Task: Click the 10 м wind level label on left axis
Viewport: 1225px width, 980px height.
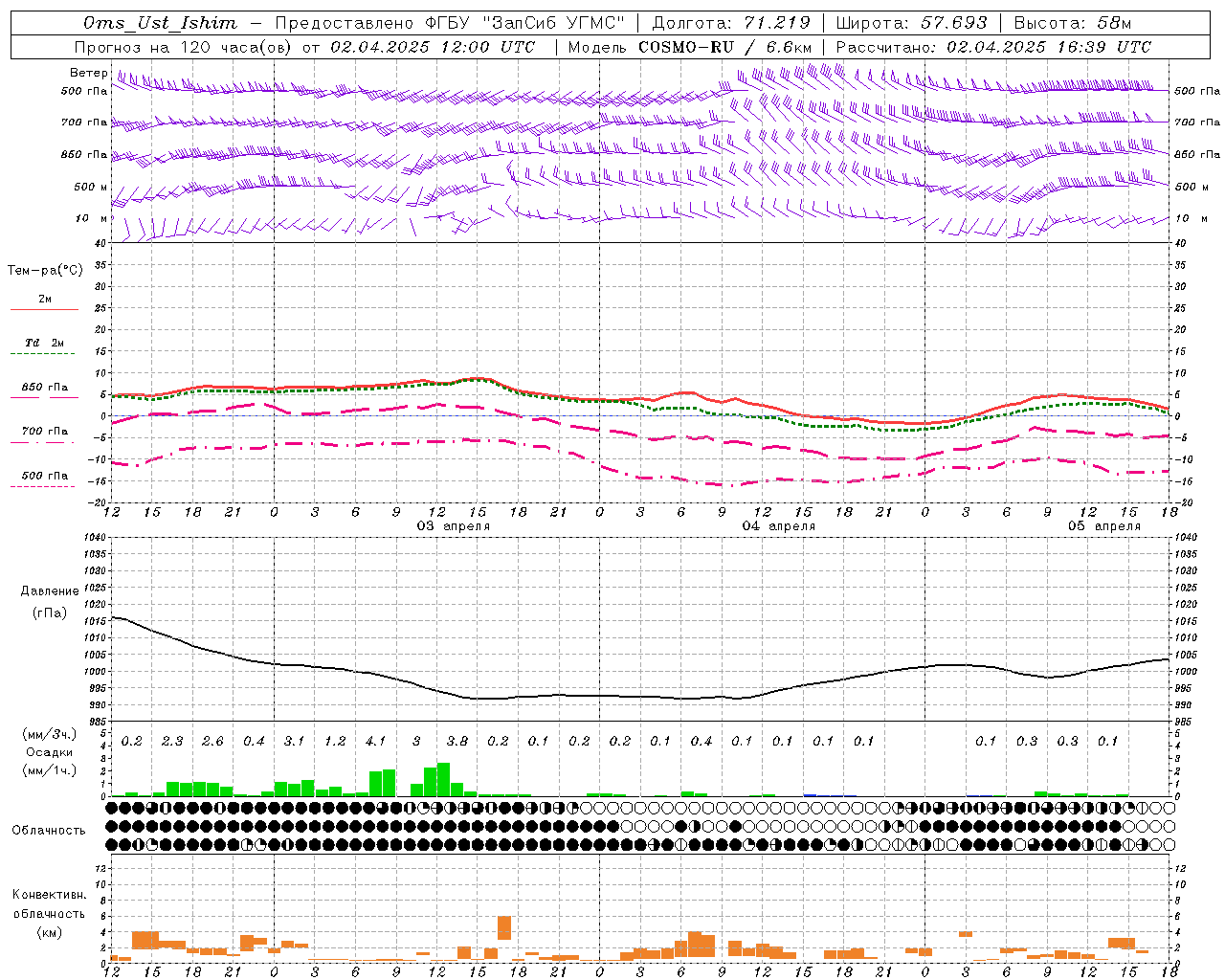Action: point(91,218)
